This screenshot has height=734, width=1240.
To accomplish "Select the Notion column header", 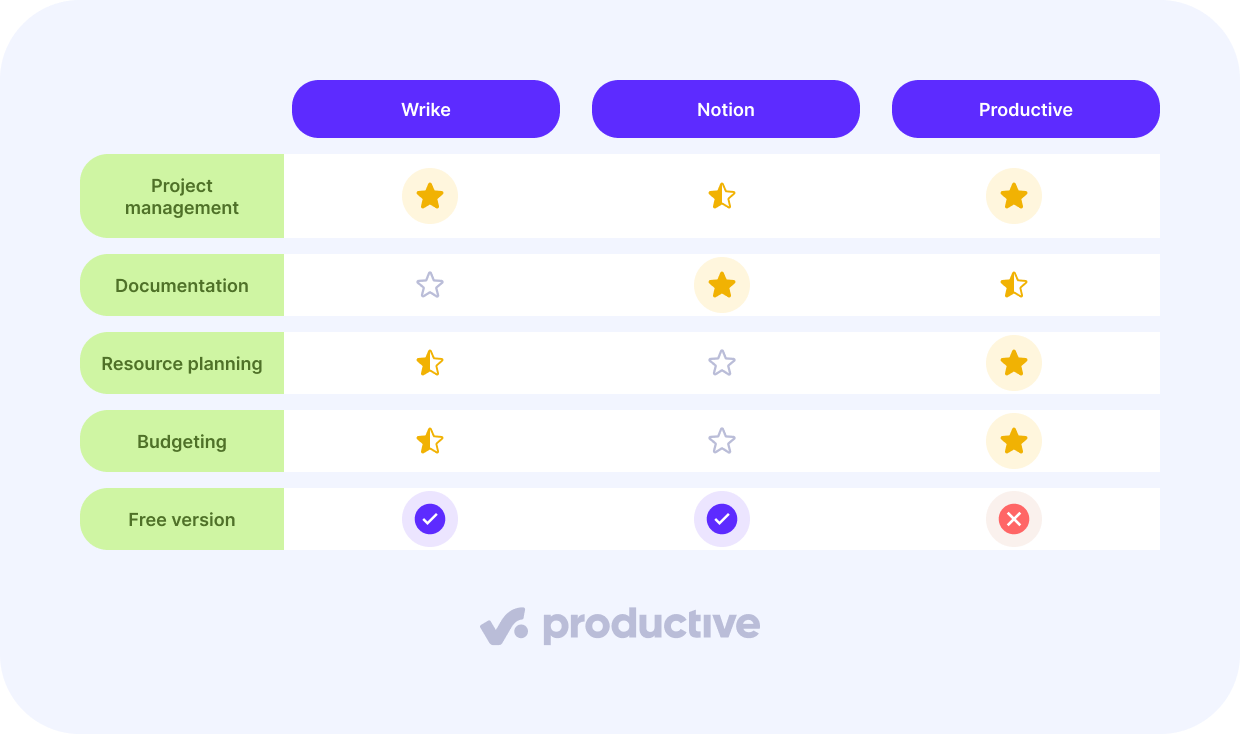I will [726, 109].
